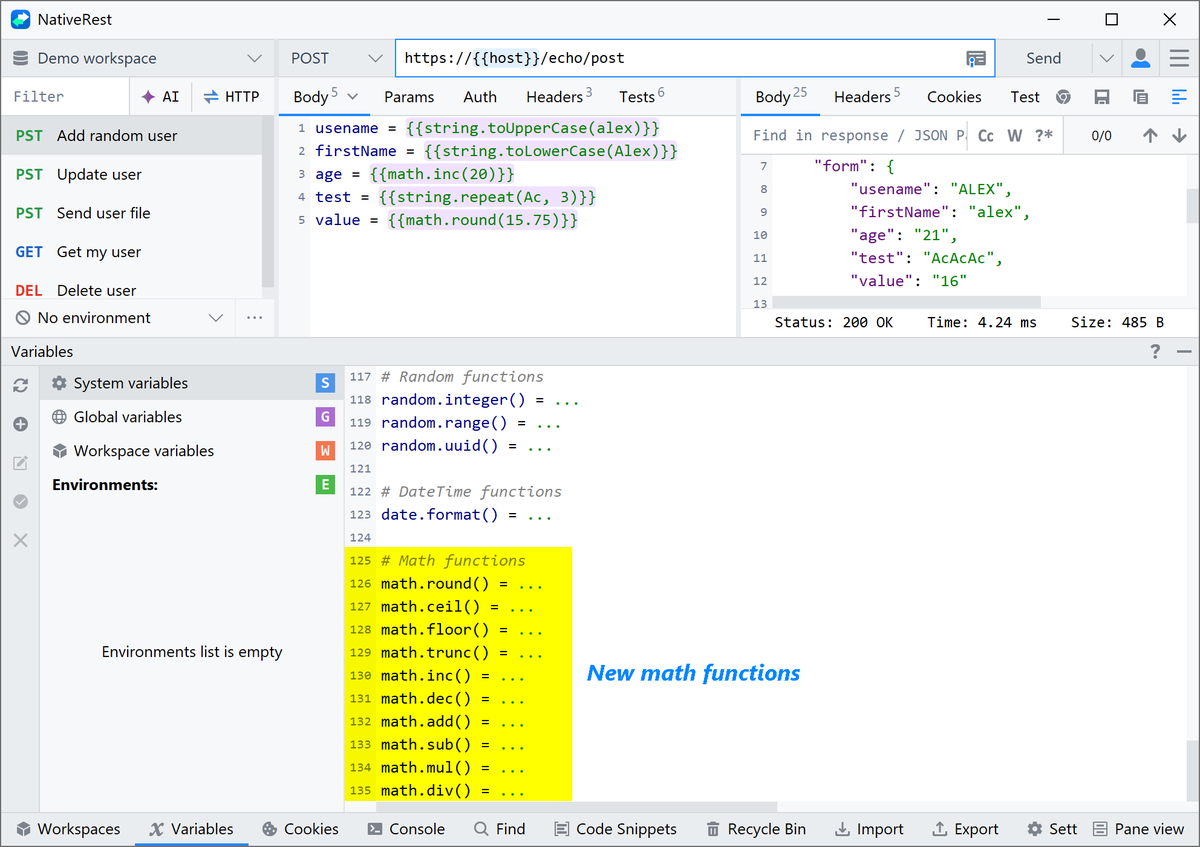Screen dimensions: 1200x847
Task: Expand request Body type chevron
Action: tap(352, 97)
